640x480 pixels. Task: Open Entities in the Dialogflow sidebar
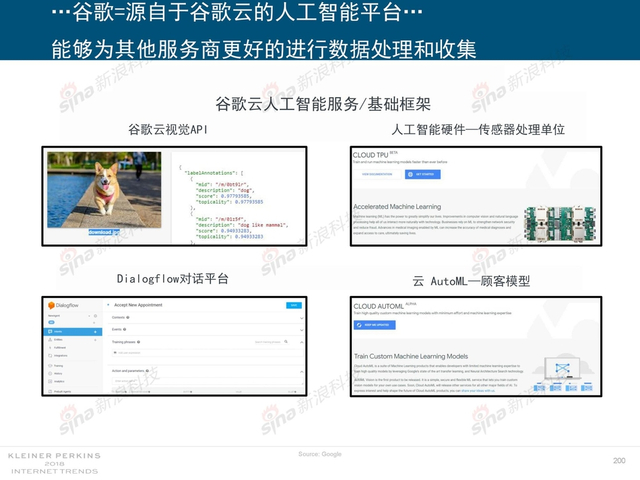[58, 340]
